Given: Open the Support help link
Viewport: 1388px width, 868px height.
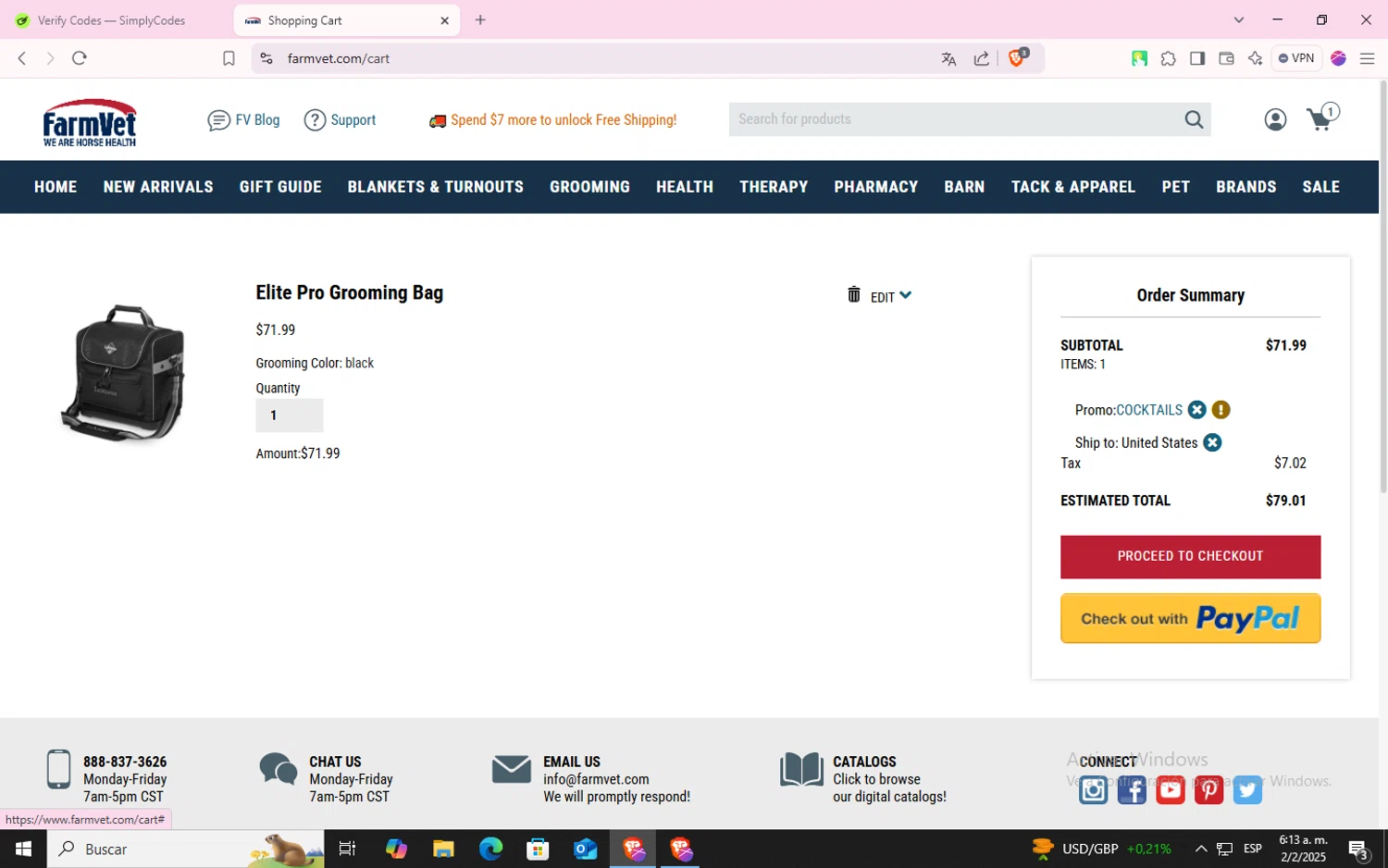Looking at the screenshot, I should [x=340, y=120].
